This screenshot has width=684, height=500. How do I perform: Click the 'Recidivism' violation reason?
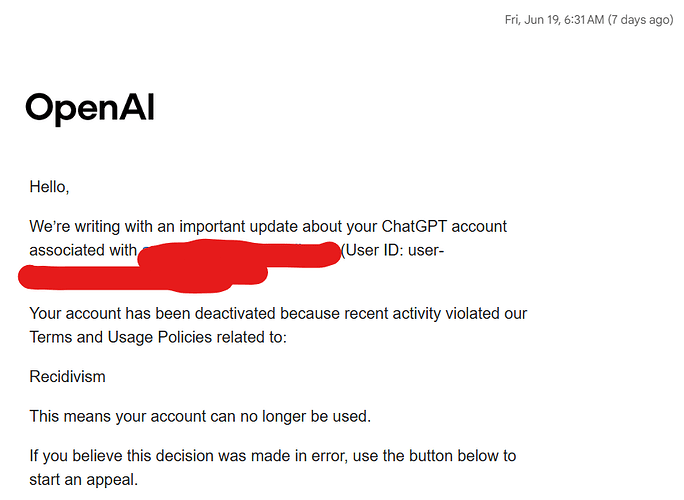[x=68, y=377]
